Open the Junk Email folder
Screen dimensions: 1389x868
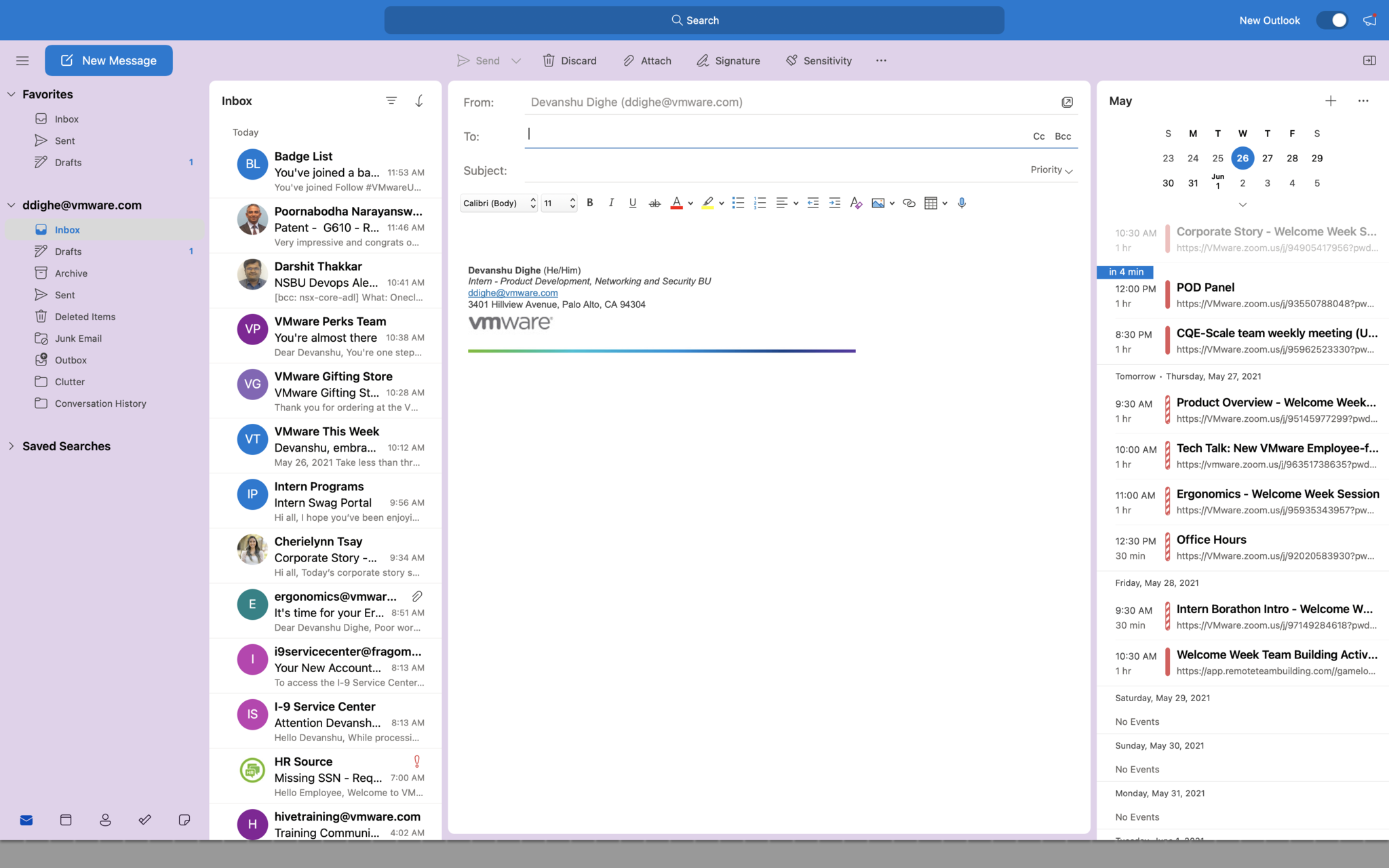(x=78, y=338)
